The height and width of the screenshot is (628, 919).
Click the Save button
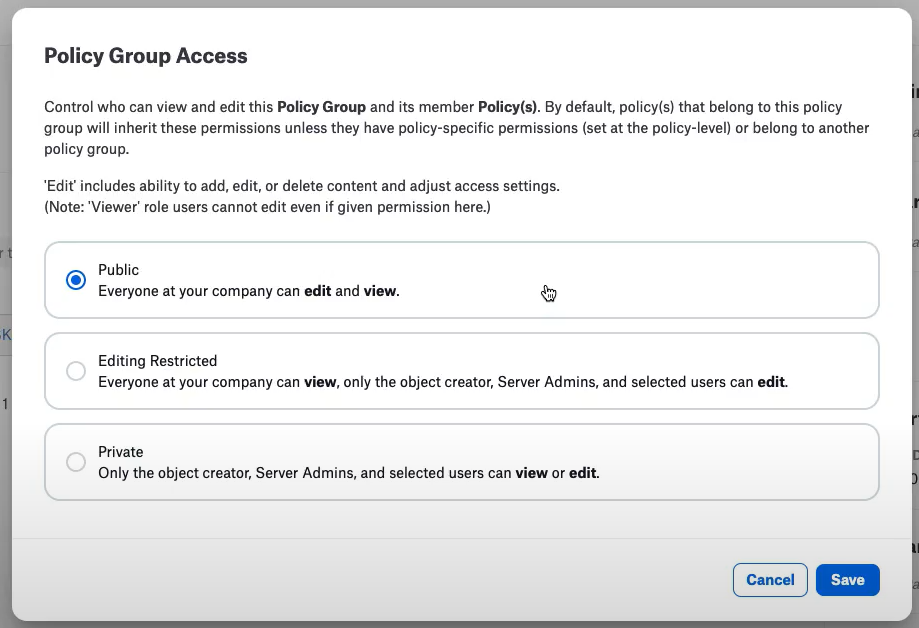click(847, 580)
